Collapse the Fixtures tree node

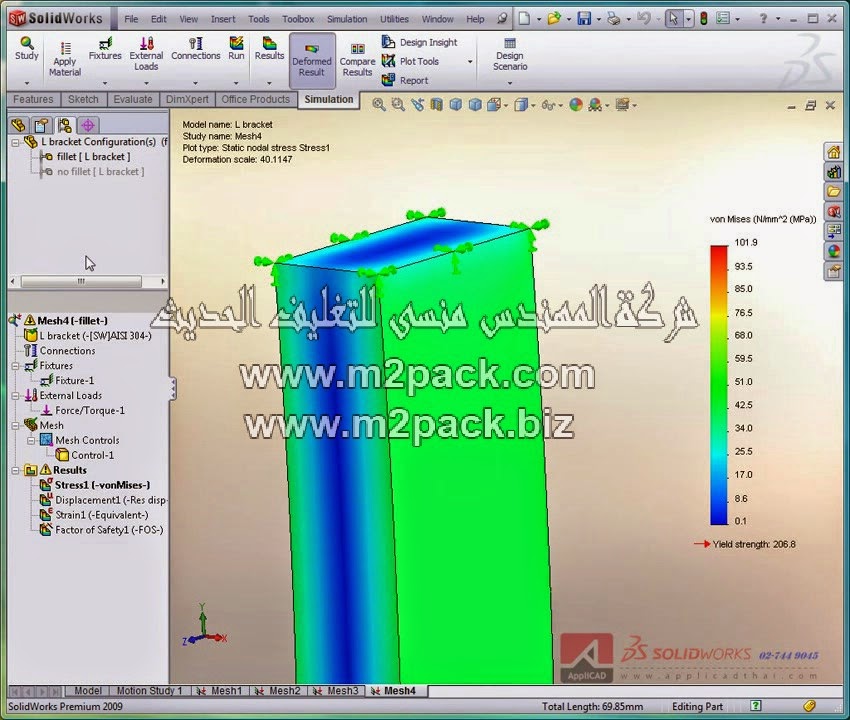15,366
